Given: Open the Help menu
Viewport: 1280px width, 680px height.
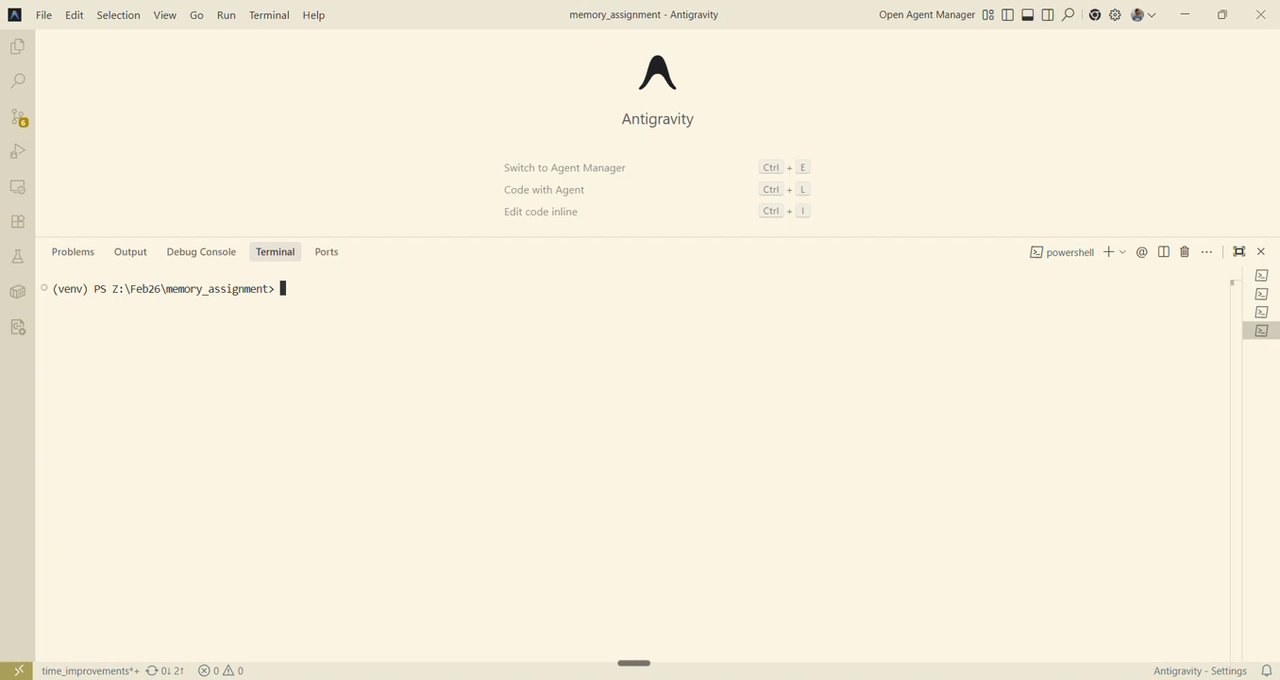Looking at the screenshot, I should coord(313,15).
